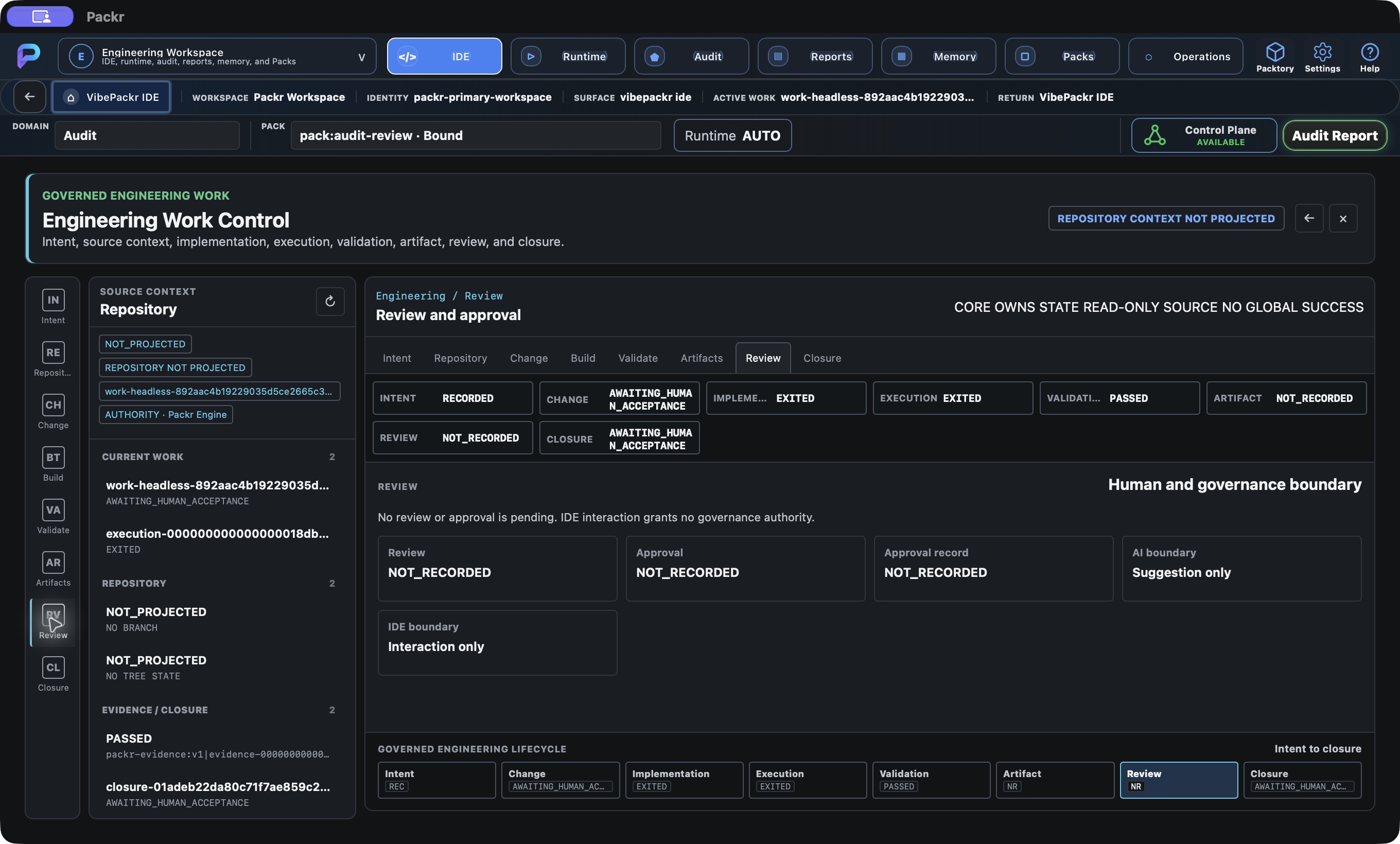
Task: Switch to the Operations section
Action: 1185,56
